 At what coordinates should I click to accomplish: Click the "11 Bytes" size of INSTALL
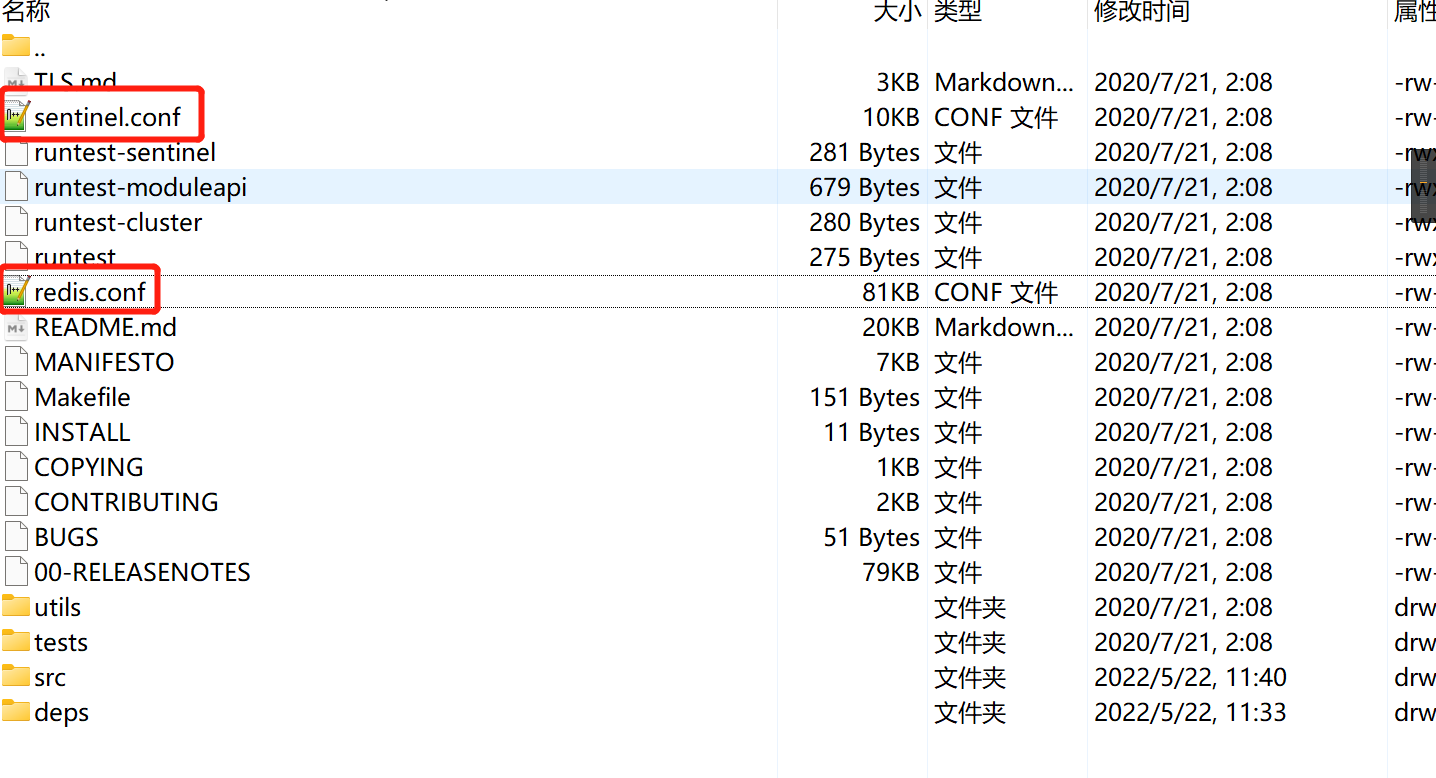pyautogui.click(x=872, y=432)
